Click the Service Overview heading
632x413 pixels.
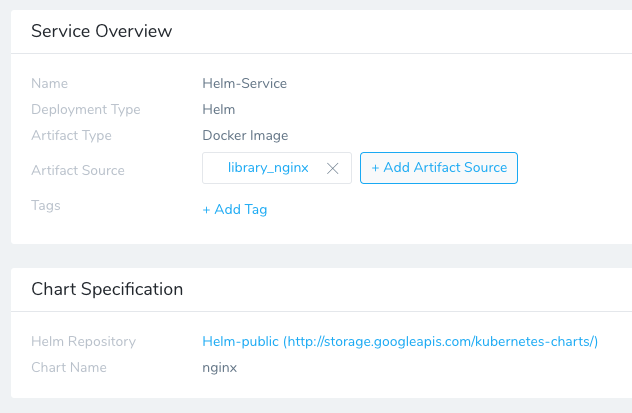(102, 31)
